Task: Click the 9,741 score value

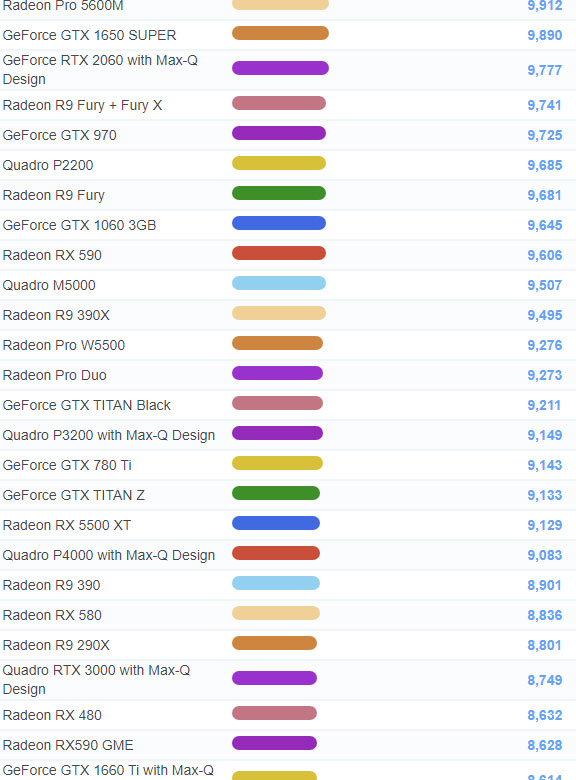Action: pyautogui.click(x=545, y=105)
